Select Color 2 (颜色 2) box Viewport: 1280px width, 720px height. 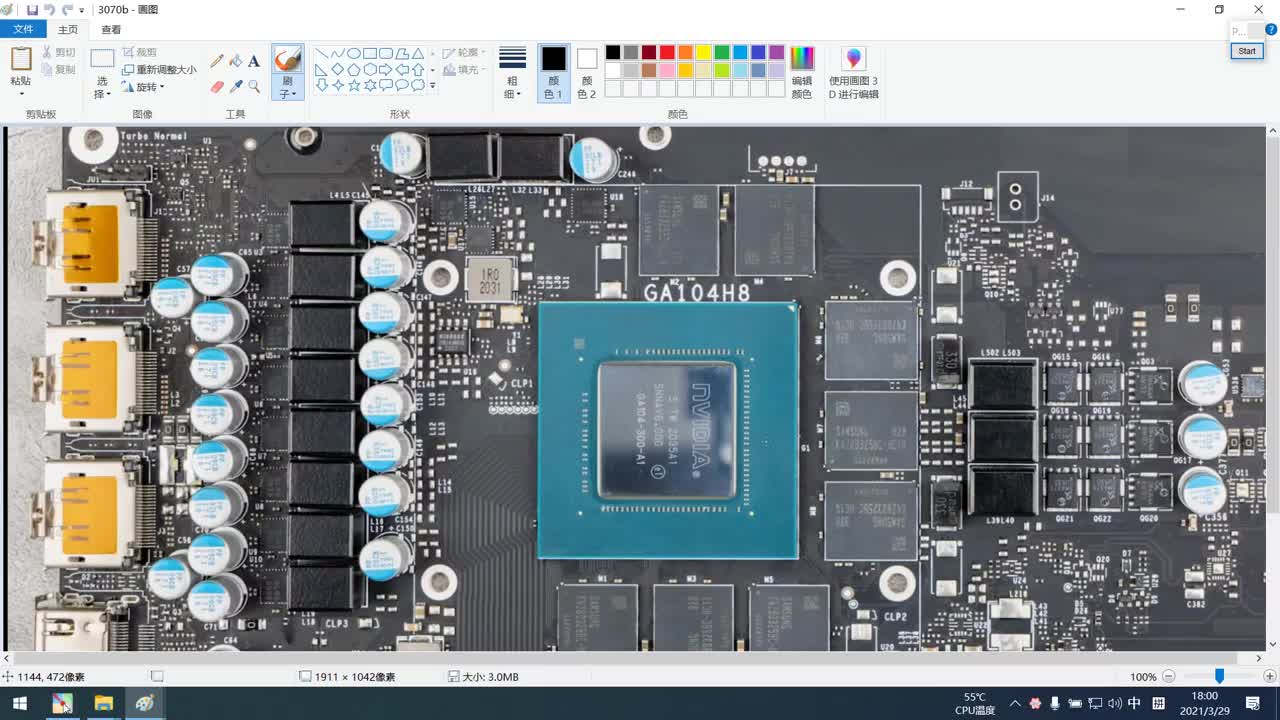point(587,72)
